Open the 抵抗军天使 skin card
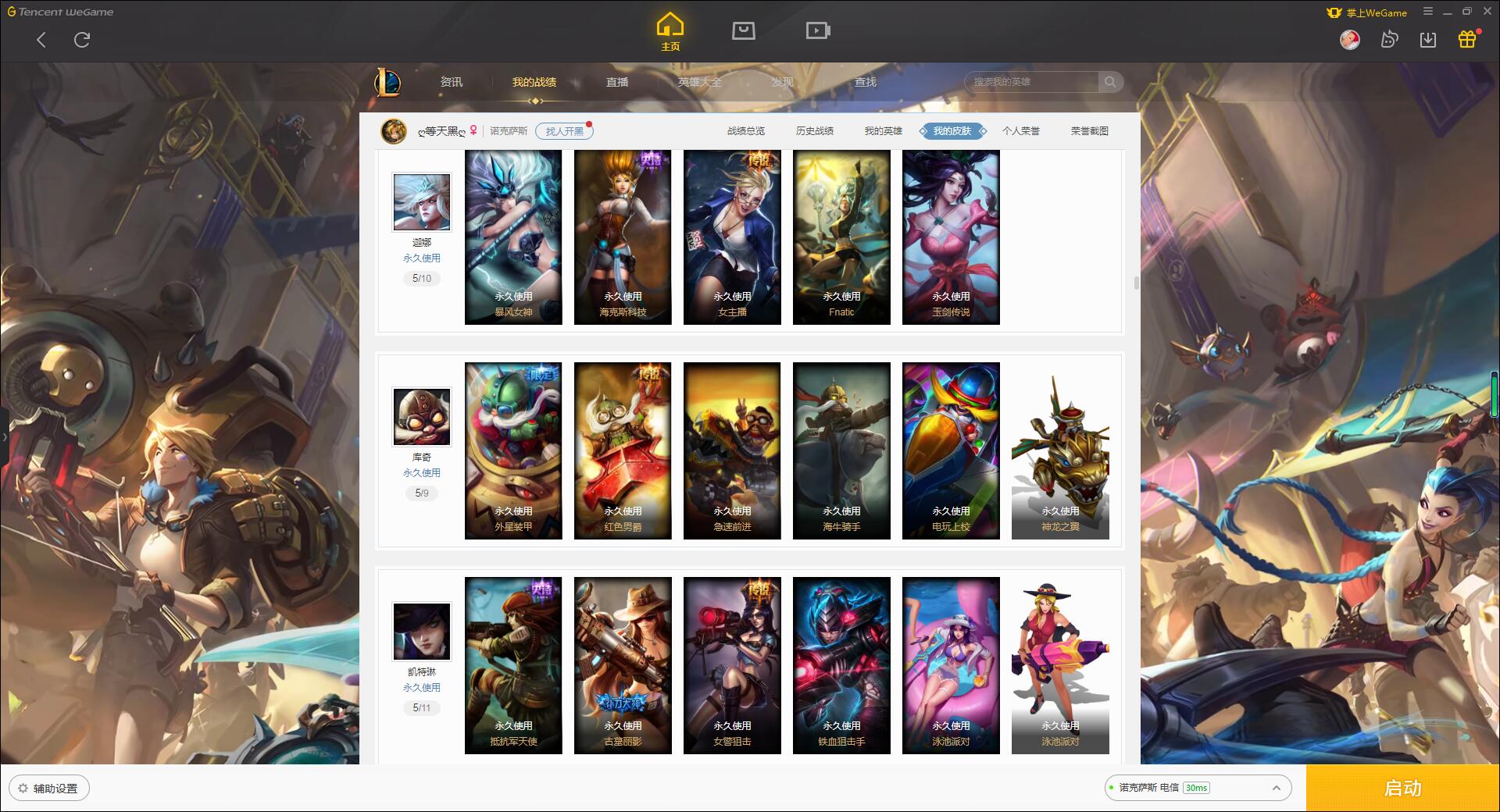Screen dimensions: 1500x812 [x=513, y=665]
